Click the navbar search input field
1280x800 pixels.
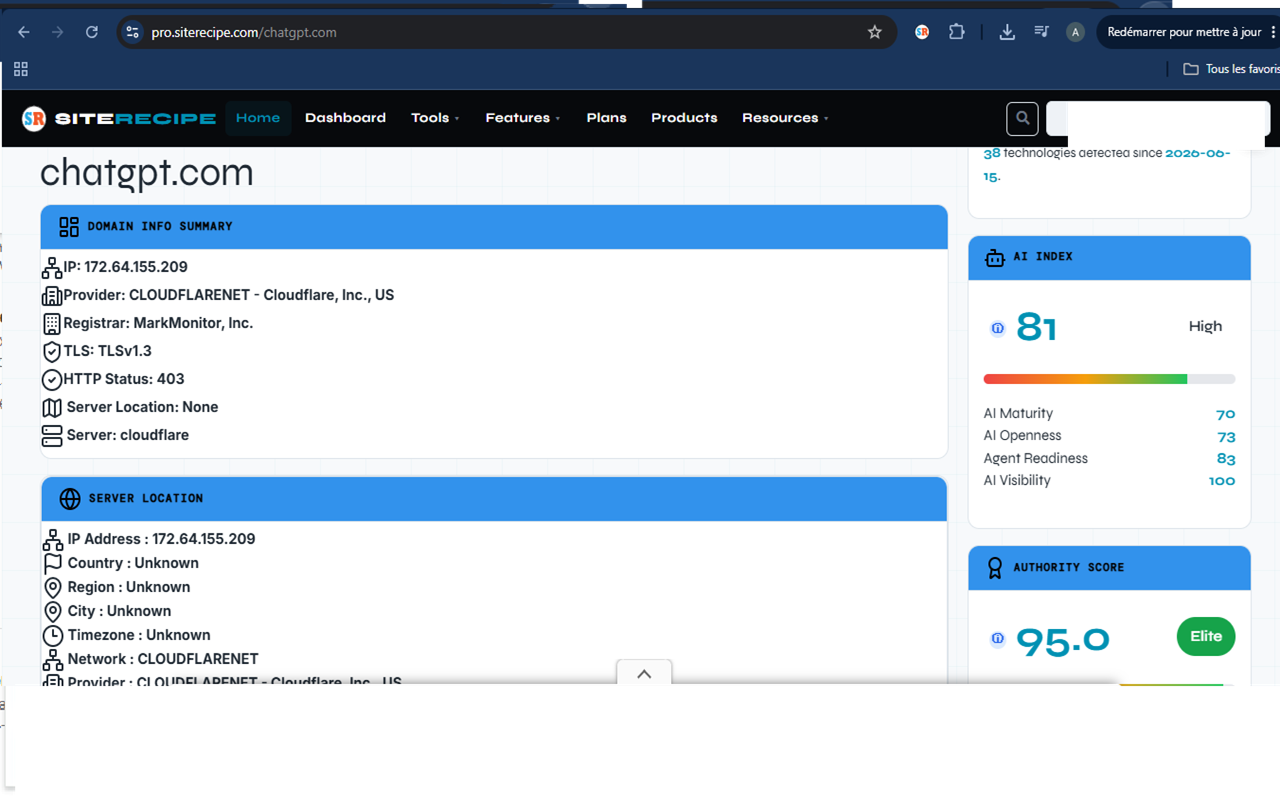1157,118
